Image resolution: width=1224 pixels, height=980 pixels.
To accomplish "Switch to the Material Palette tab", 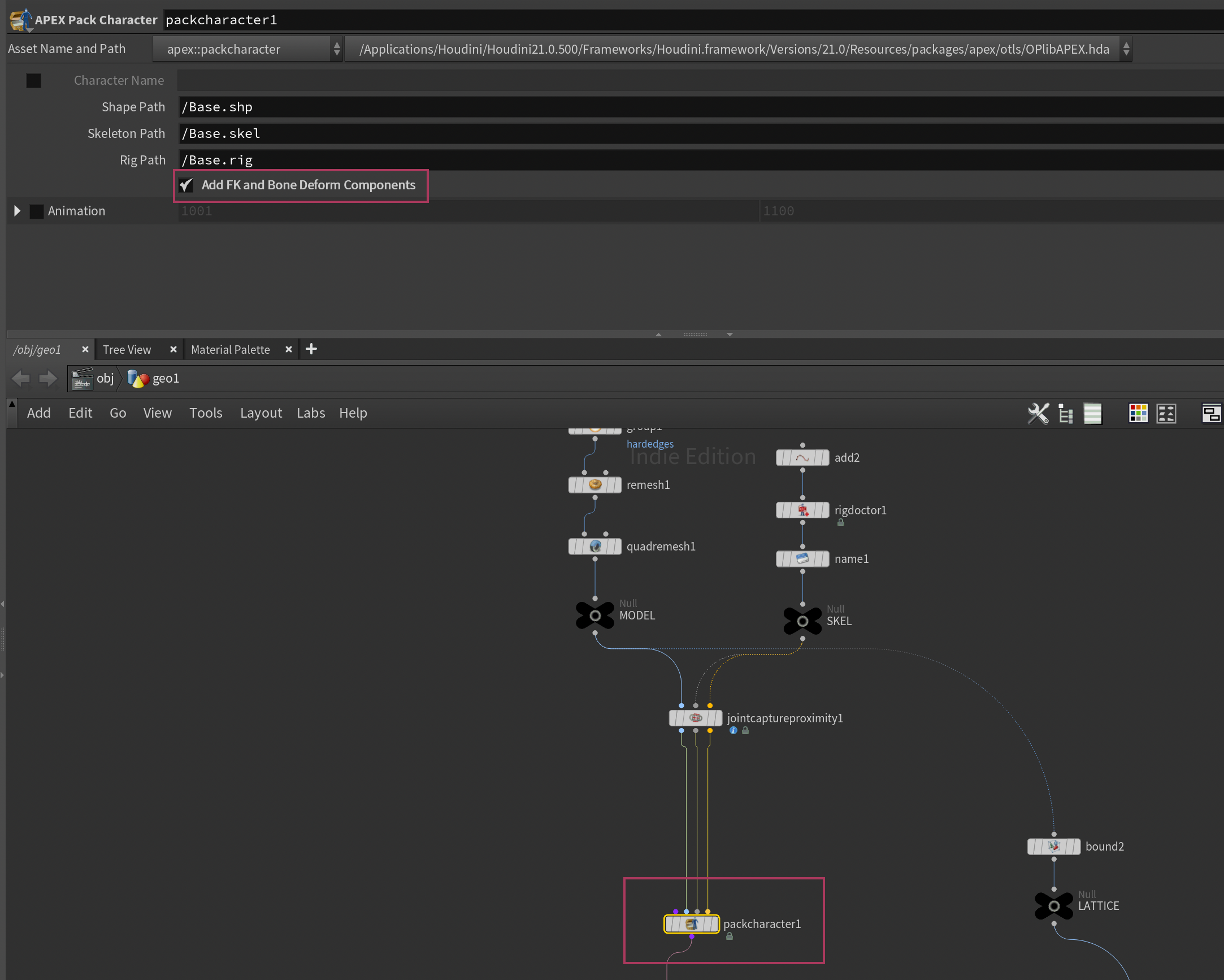I will pyautogui.click(x=230, y=350).
